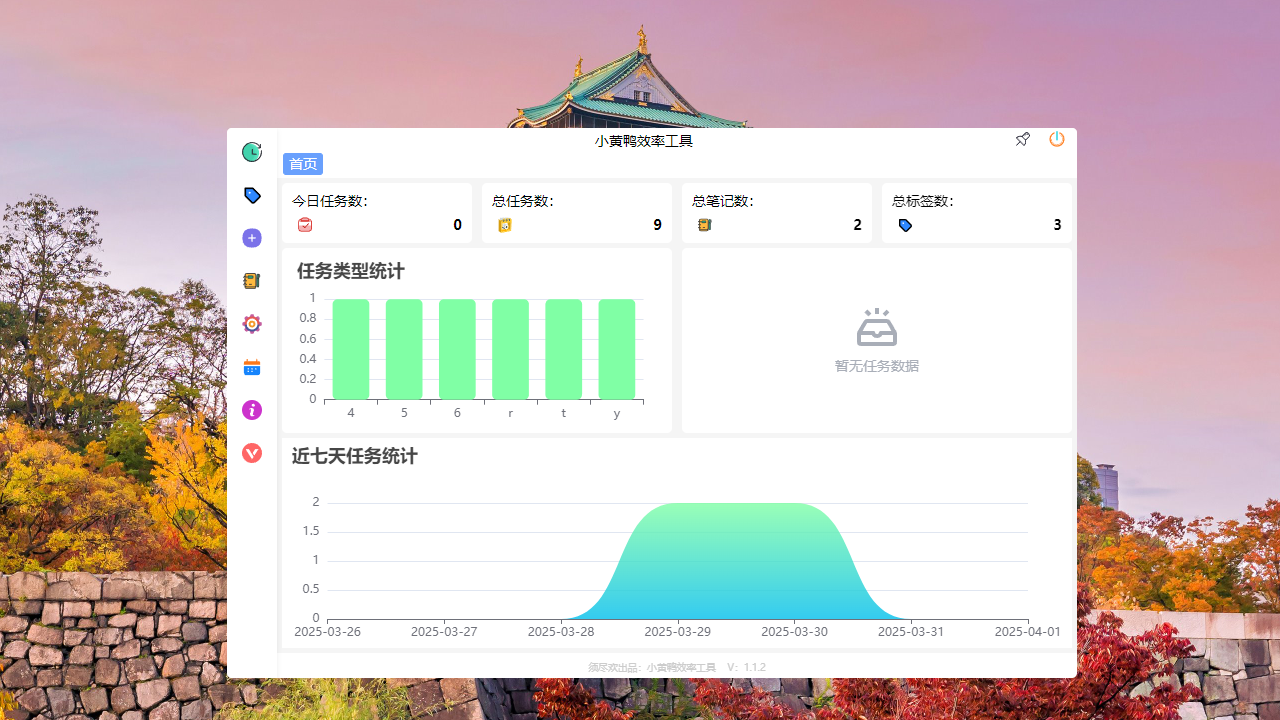Click the checkbox emoji on 今日任务数 card

click(x=305, y=225)
